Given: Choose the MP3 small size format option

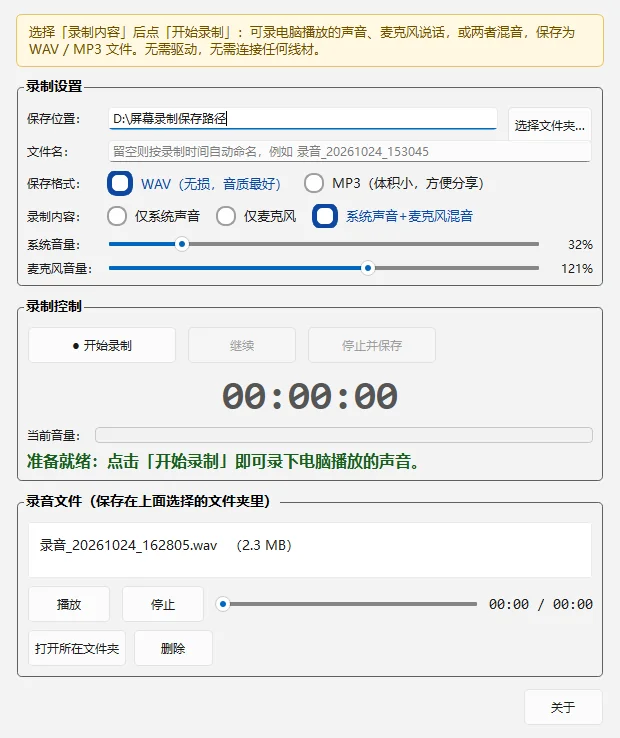Looking at the screenshot, I should [x=314, y=183].
